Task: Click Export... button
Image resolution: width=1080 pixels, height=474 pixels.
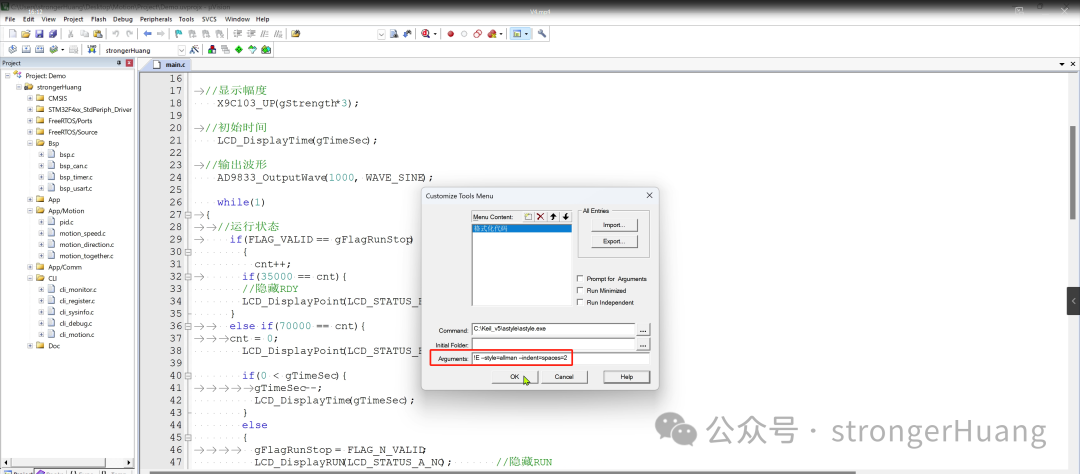Action: pos(614,242)
